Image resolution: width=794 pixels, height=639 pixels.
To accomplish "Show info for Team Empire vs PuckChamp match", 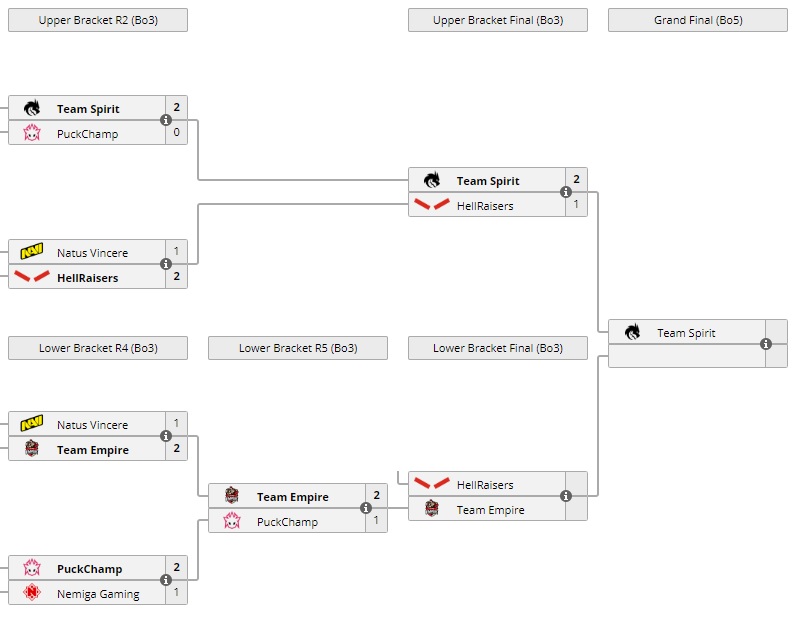I will [x=366, y=508].
